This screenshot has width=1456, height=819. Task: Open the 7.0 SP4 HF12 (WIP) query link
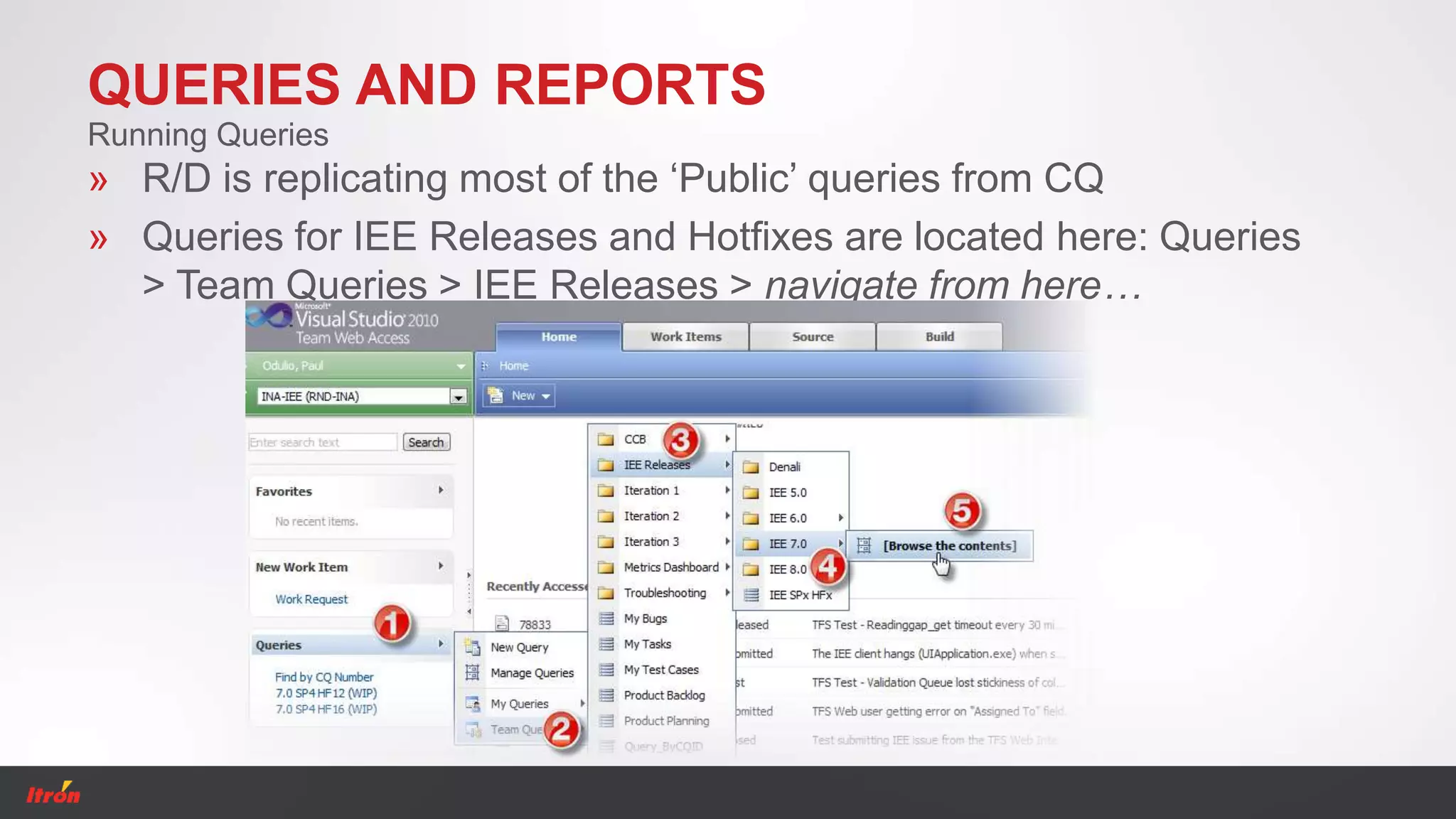326,693
